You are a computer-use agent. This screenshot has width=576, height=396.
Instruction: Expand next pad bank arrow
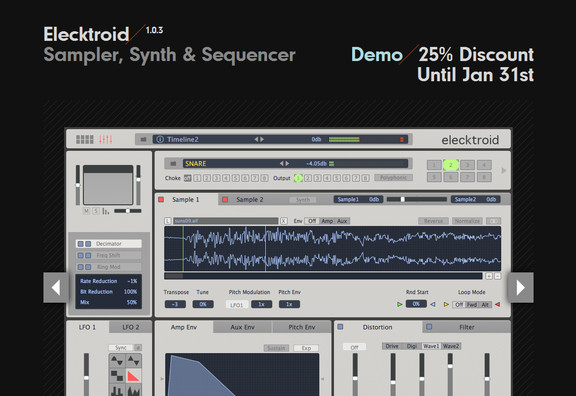click(x=504, y=170)
